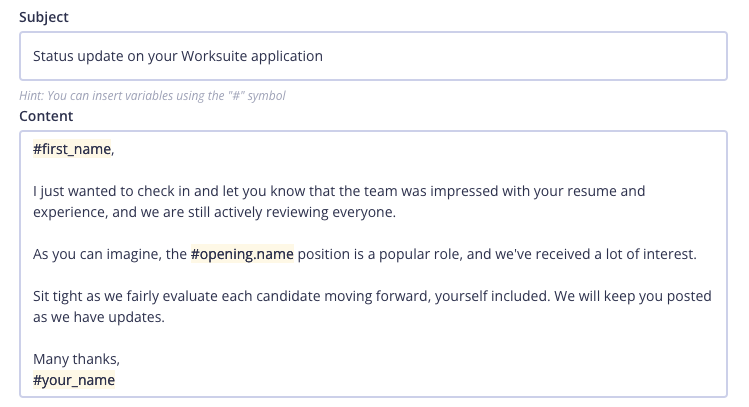The image size is (749, 407).
Task: Click the word "experience" in the content
Action: tap(69, 211)
